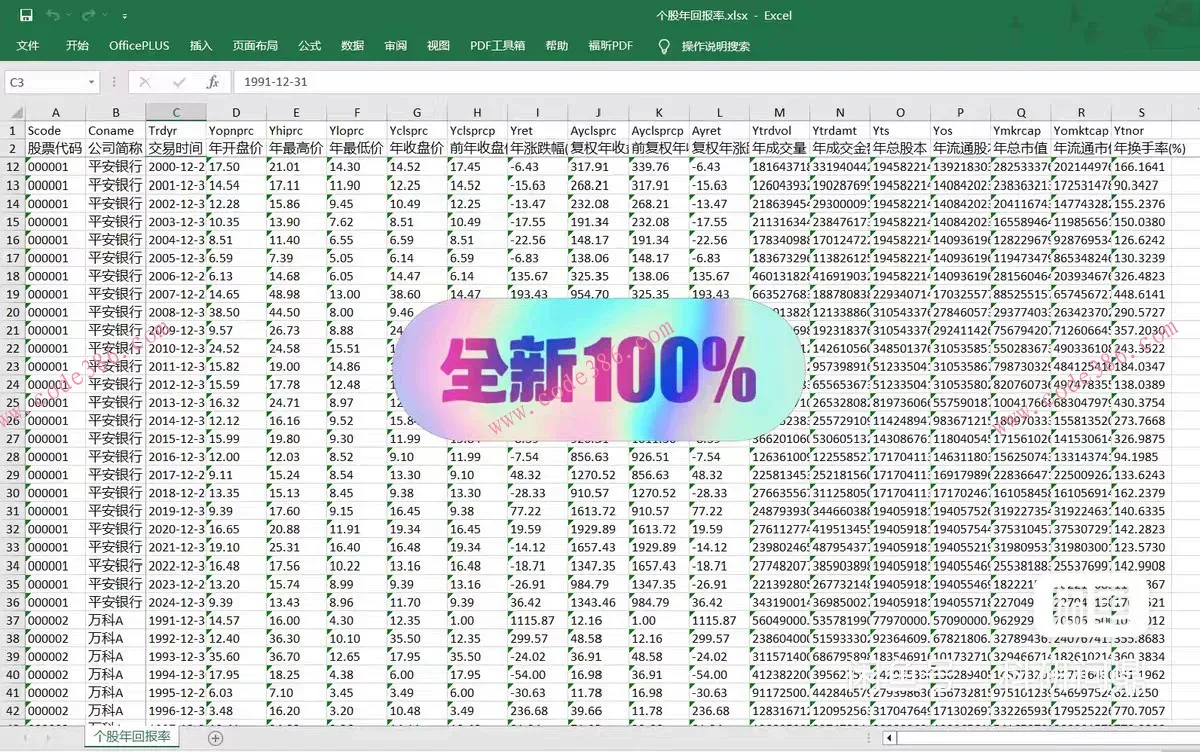
Task: Open the 数据 tab
Action: tap(352, 46)
